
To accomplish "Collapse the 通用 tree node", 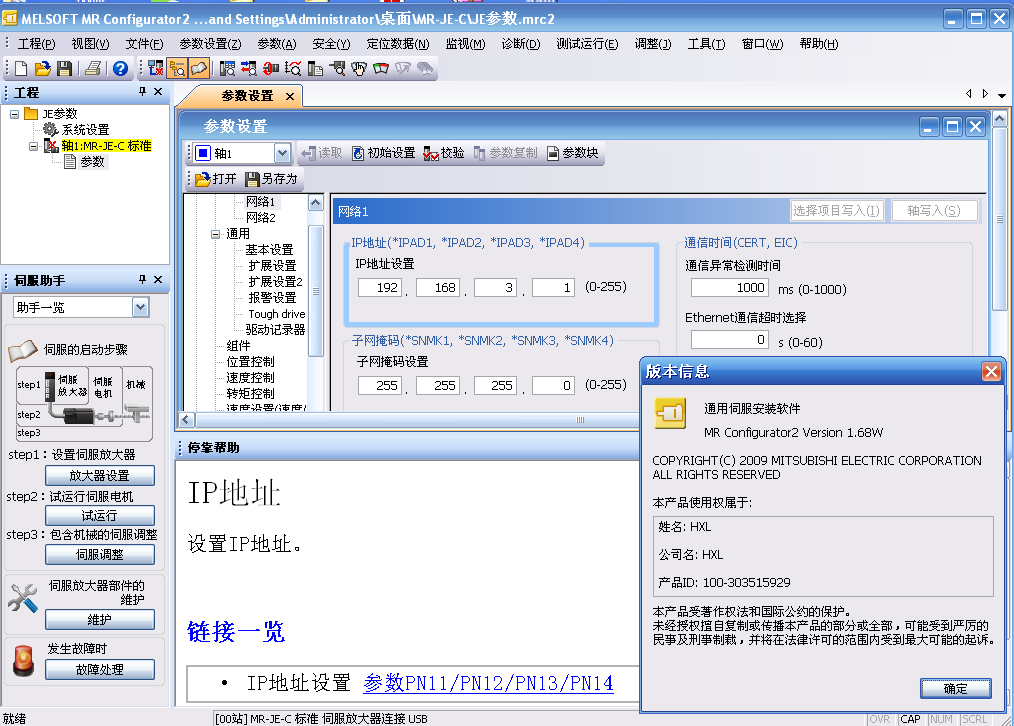I will point(216,234).
